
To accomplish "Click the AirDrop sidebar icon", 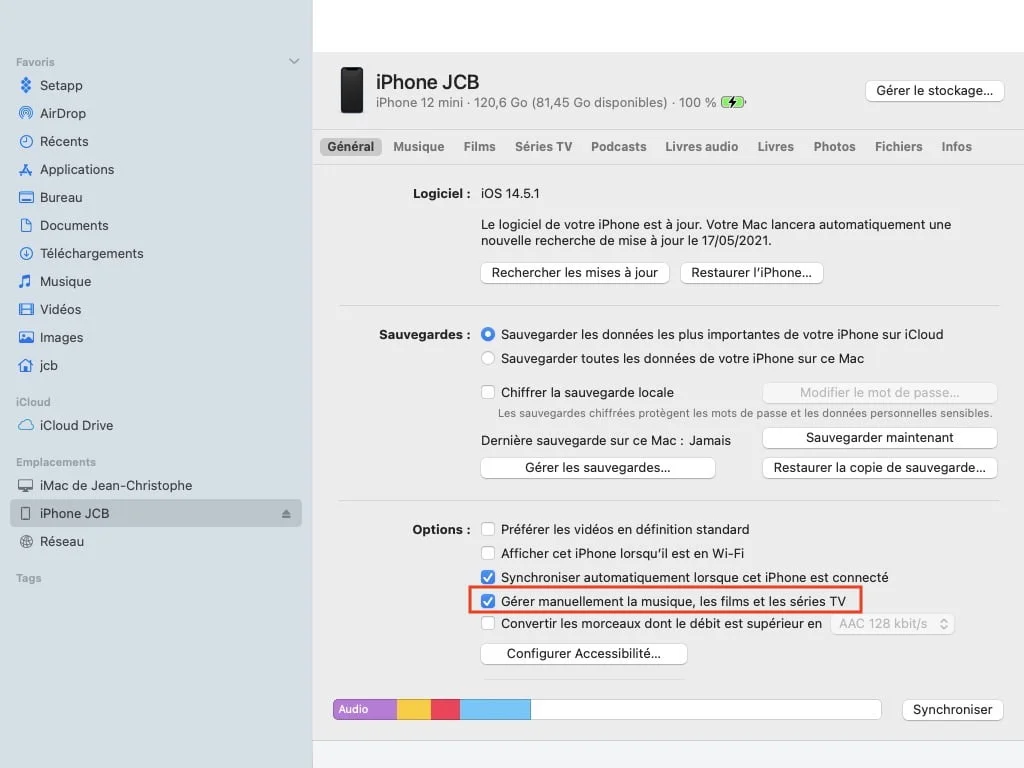I will [x=25, y=114].
